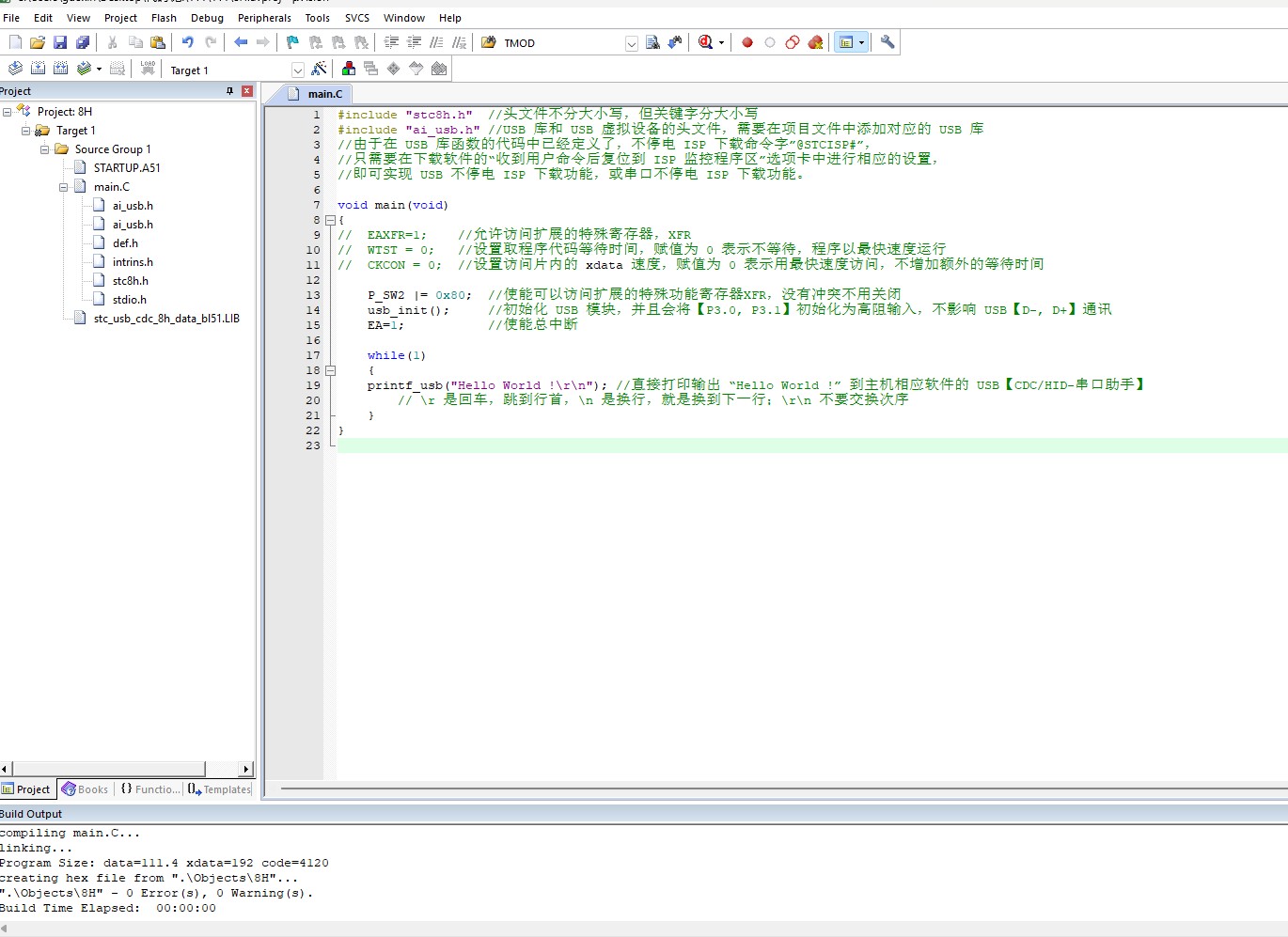Image resolution: width=1288 pixels, height=937 pixels.
Task: Open the Configuration wrench icon
Action: pos(887,42)
